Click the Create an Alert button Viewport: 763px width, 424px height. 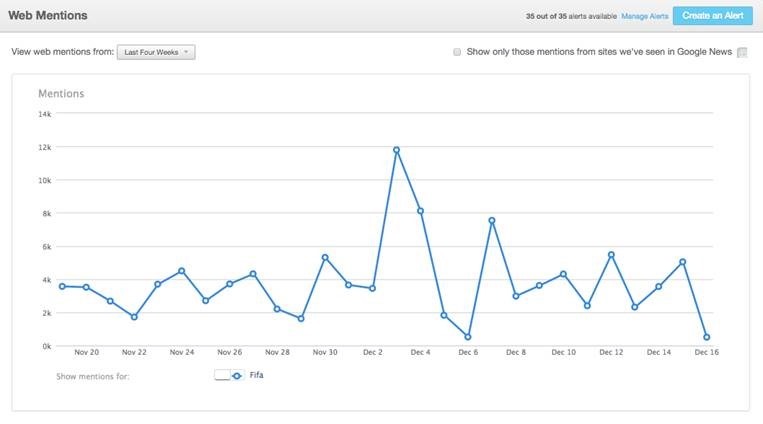coord(712,16)
